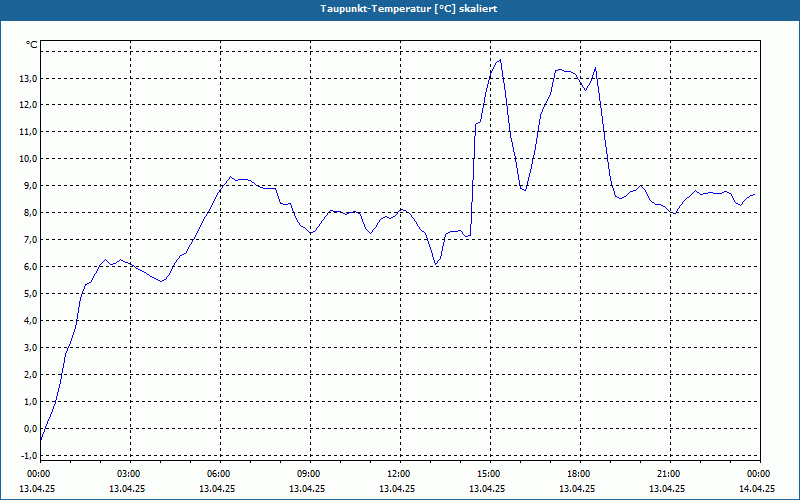Select the 03:00 time label
Viewport: 800px width, 500px height.
click(x=129, y=474)
